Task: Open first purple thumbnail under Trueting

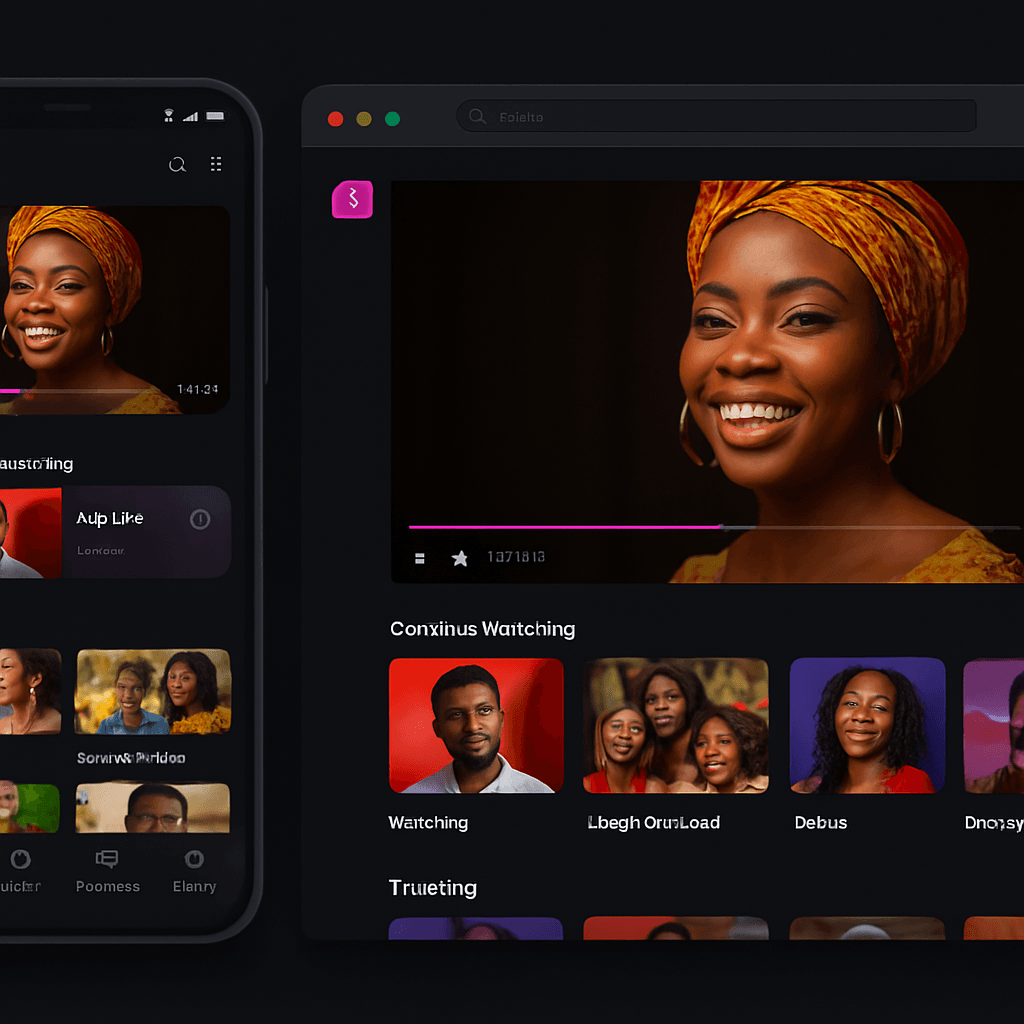Action: click(475, 929)
